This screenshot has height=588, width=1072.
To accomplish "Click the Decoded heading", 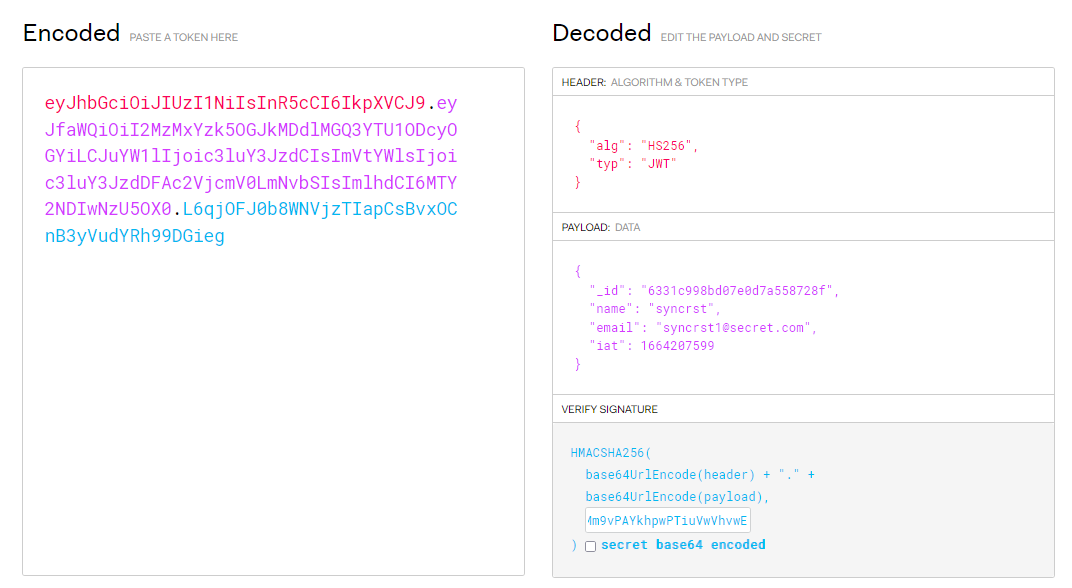I will coord(601,33).
